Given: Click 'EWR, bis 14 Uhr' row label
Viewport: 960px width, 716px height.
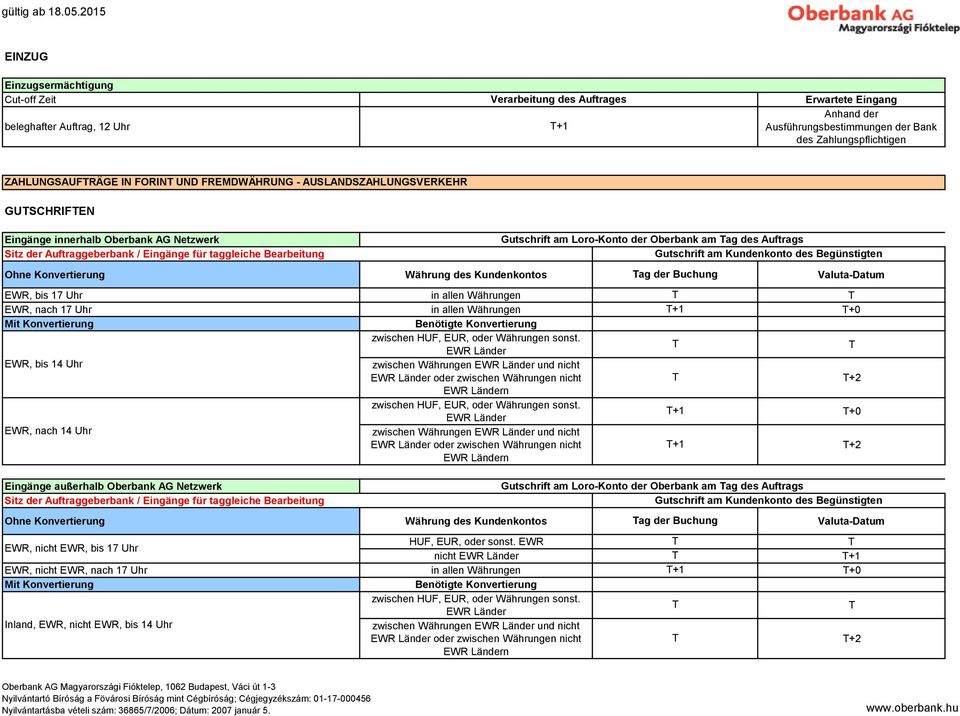Looking at the screenshot, I should click(181, 364).
